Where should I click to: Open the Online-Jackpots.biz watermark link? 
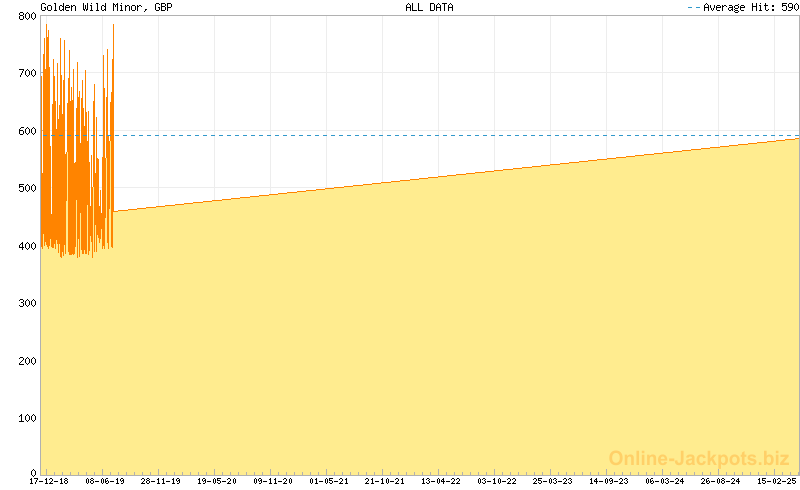click(x=699, y=458)
